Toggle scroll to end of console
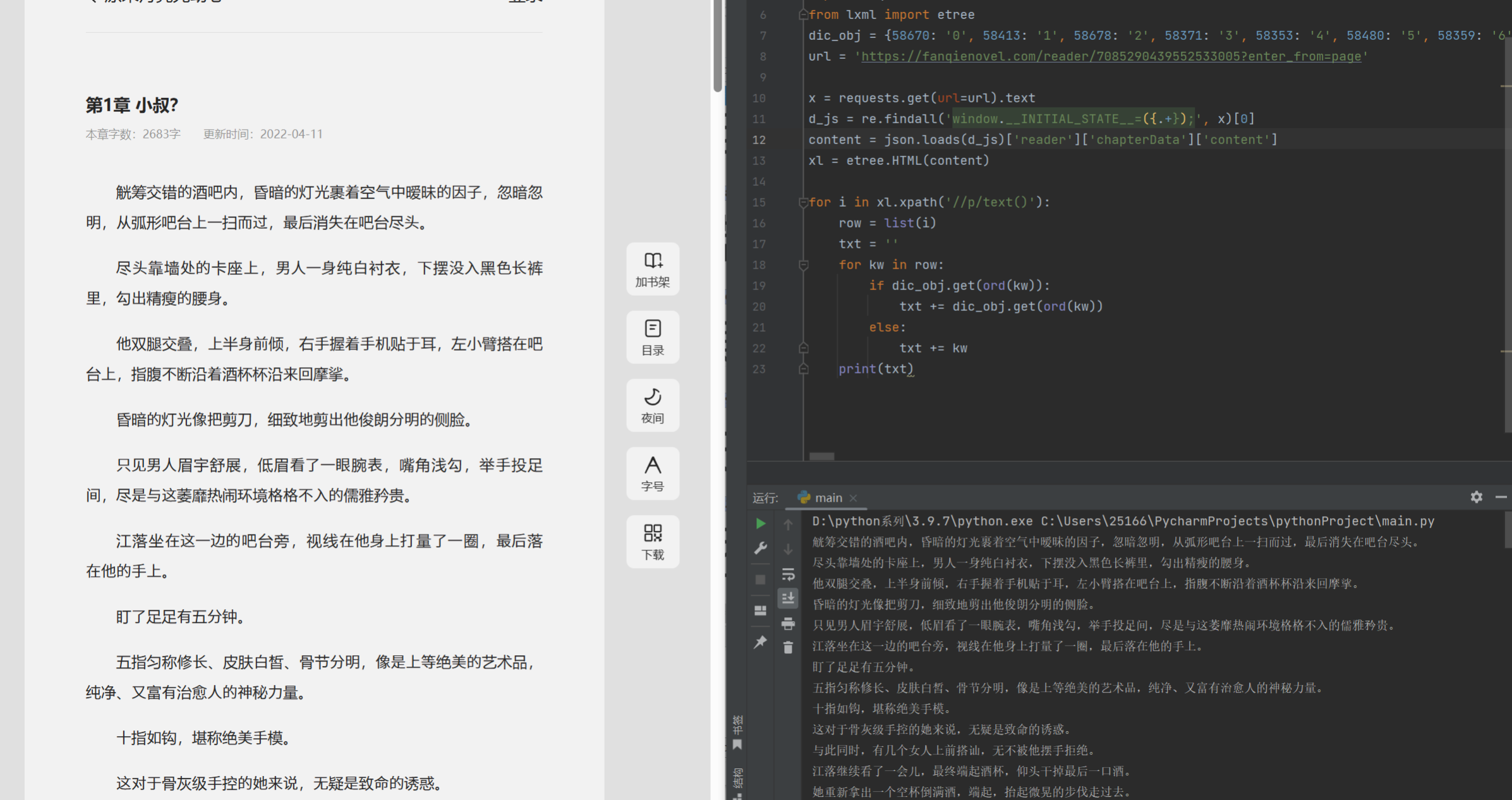 [788, 598]
